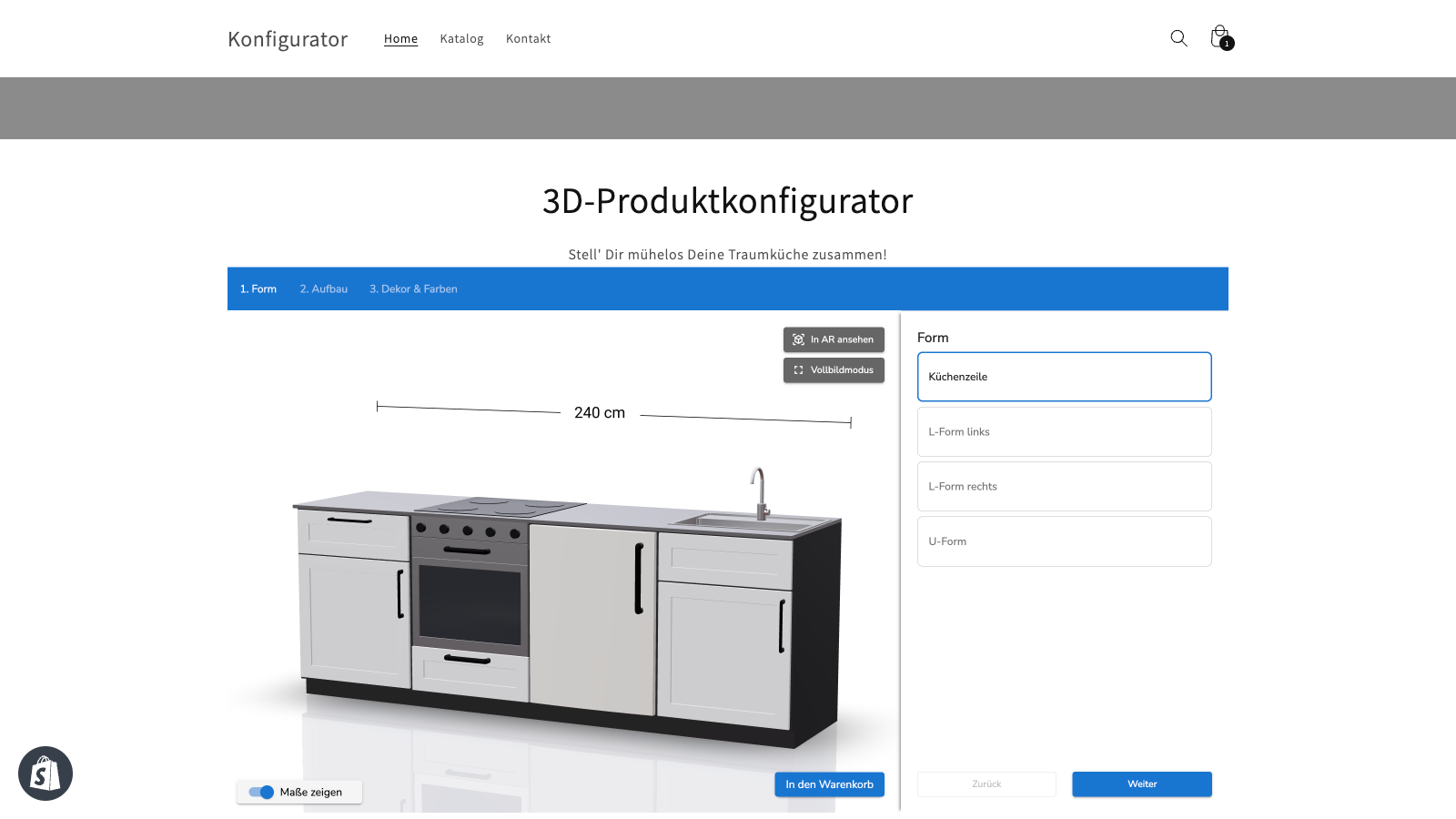This screenshot has height=819, width=1456.
Task: Open the Katalog menu link
Action: tap(461, 39)
